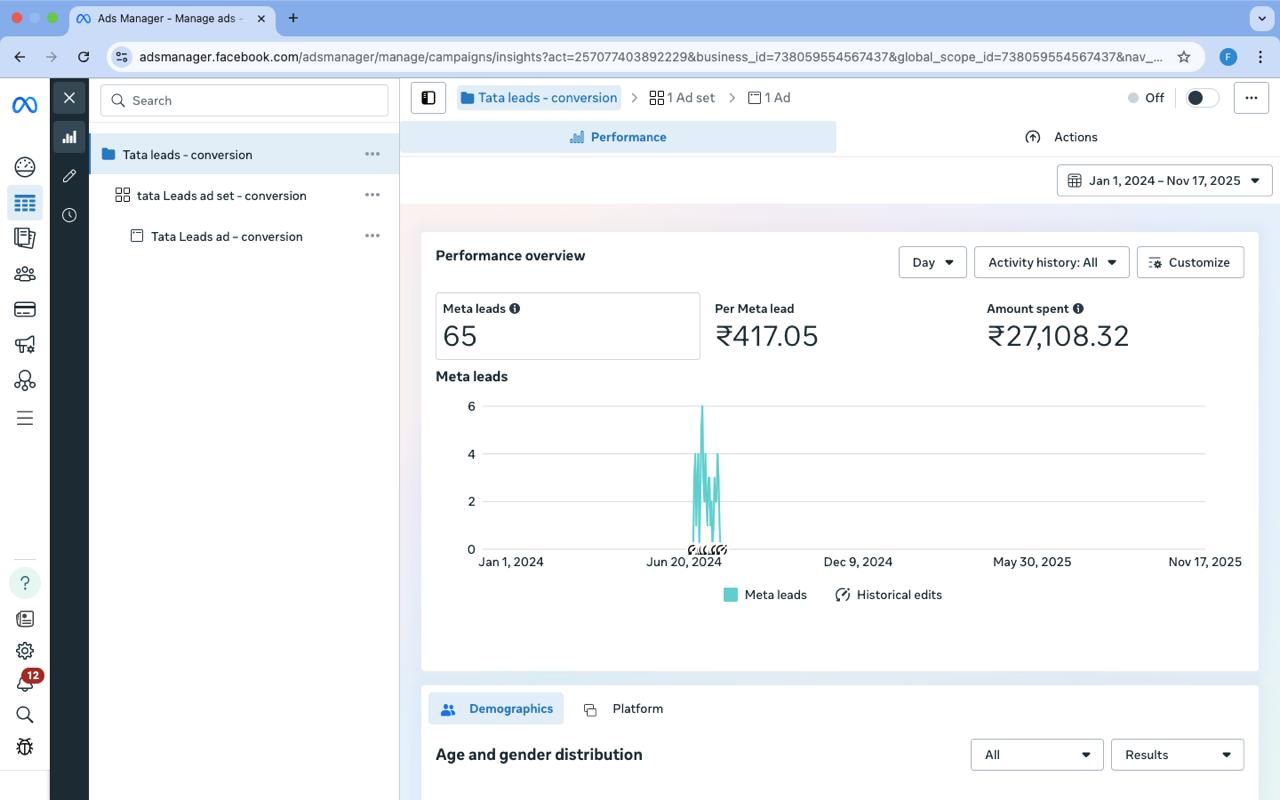Click the 1 Ad set breadcrumb
The width and height of the screenshot is (1280, 800).
point(682,98)
